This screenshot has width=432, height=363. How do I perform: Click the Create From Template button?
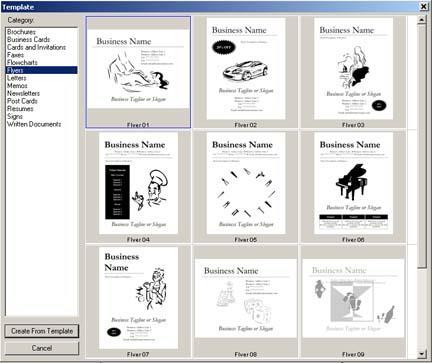[42, 331]
